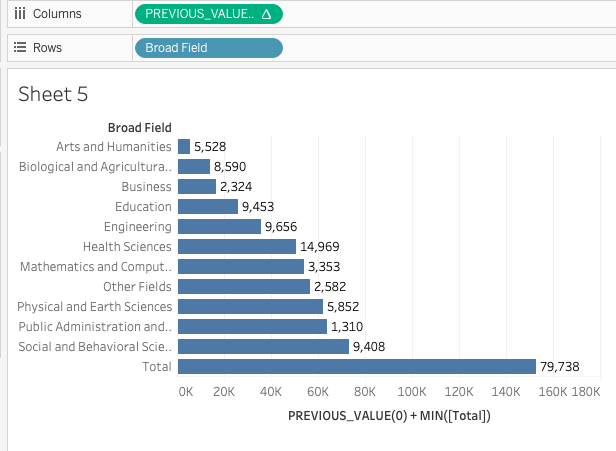The image size is (616, 451).
Task: Select the PREVIOUS_VALUE pill in Columns
Action: [x=200, y=14]
